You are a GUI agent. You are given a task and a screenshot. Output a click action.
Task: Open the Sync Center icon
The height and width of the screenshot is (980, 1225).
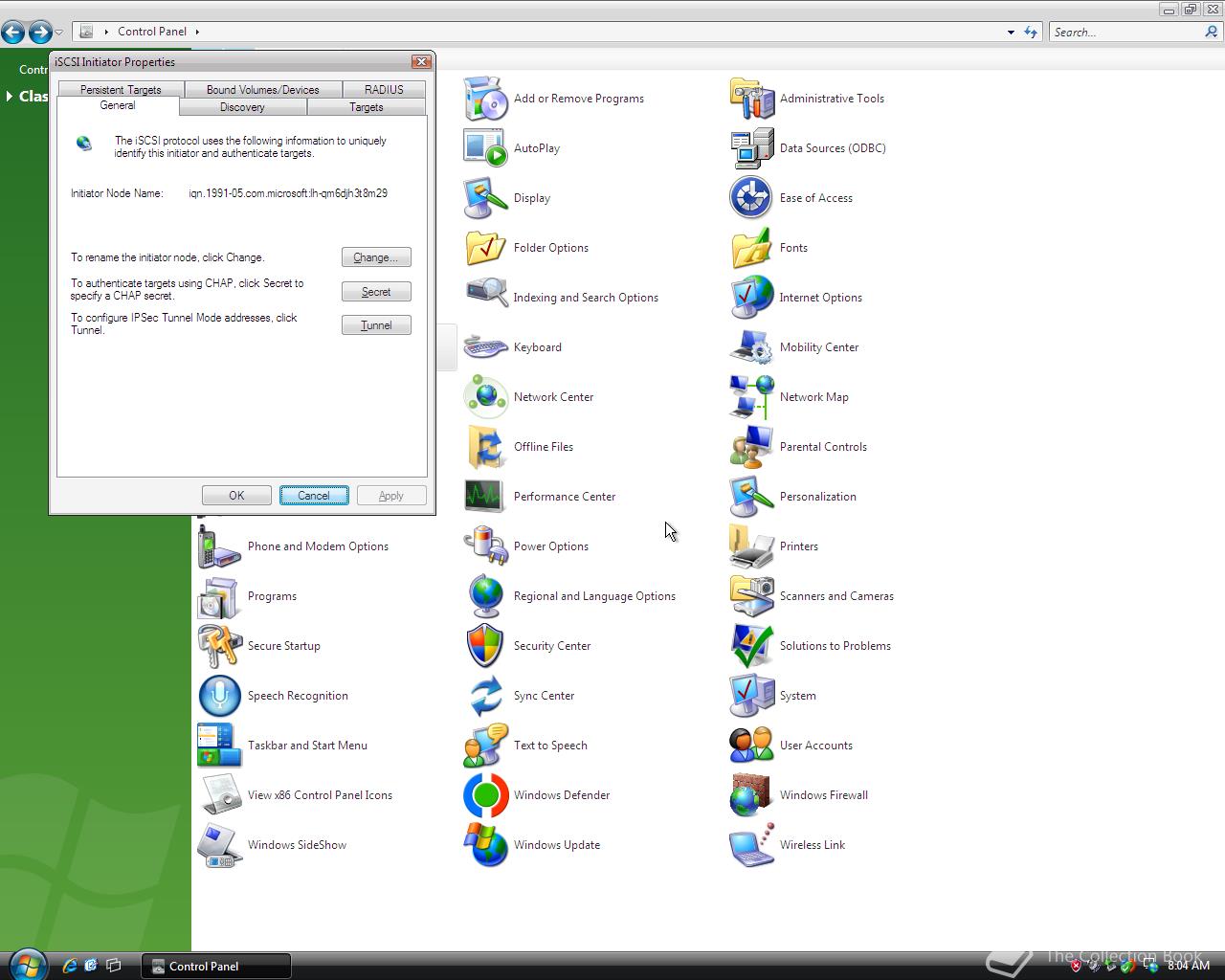[485, 696]
